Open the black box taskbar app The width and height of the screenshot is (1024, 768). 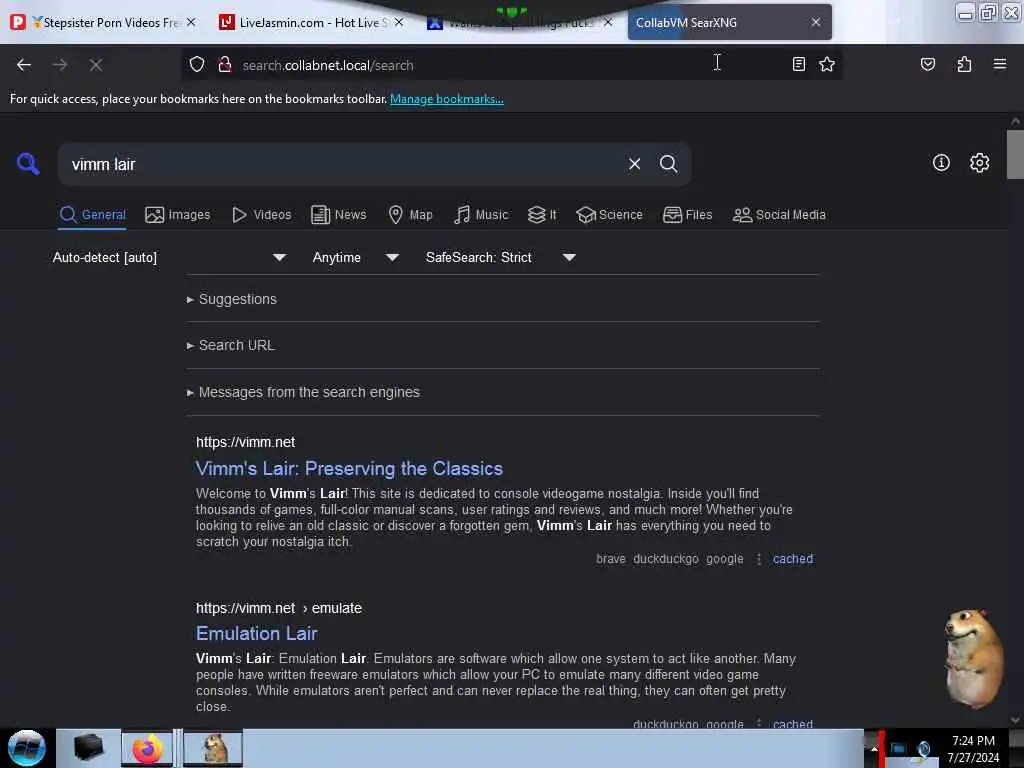pos(88,748)
